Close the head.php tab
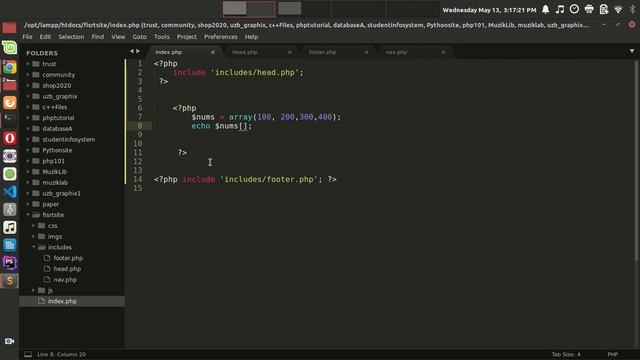Viewport: 640px width, 360px height. (290, 52)
